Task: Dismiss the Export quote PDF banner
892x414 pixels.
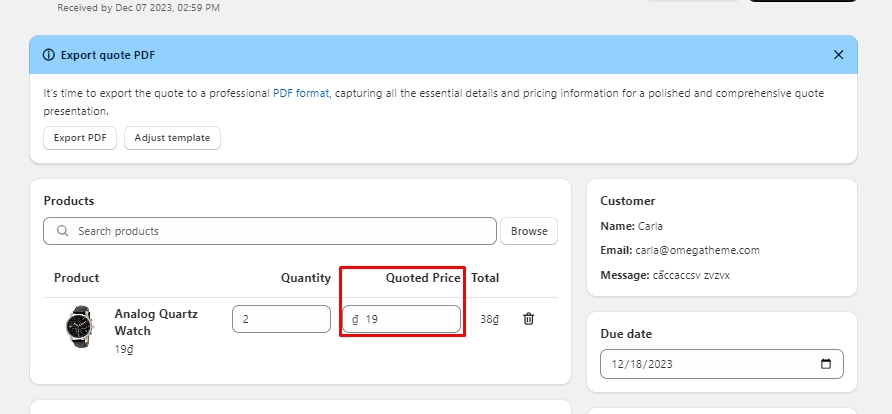Action: coord(838,55)
